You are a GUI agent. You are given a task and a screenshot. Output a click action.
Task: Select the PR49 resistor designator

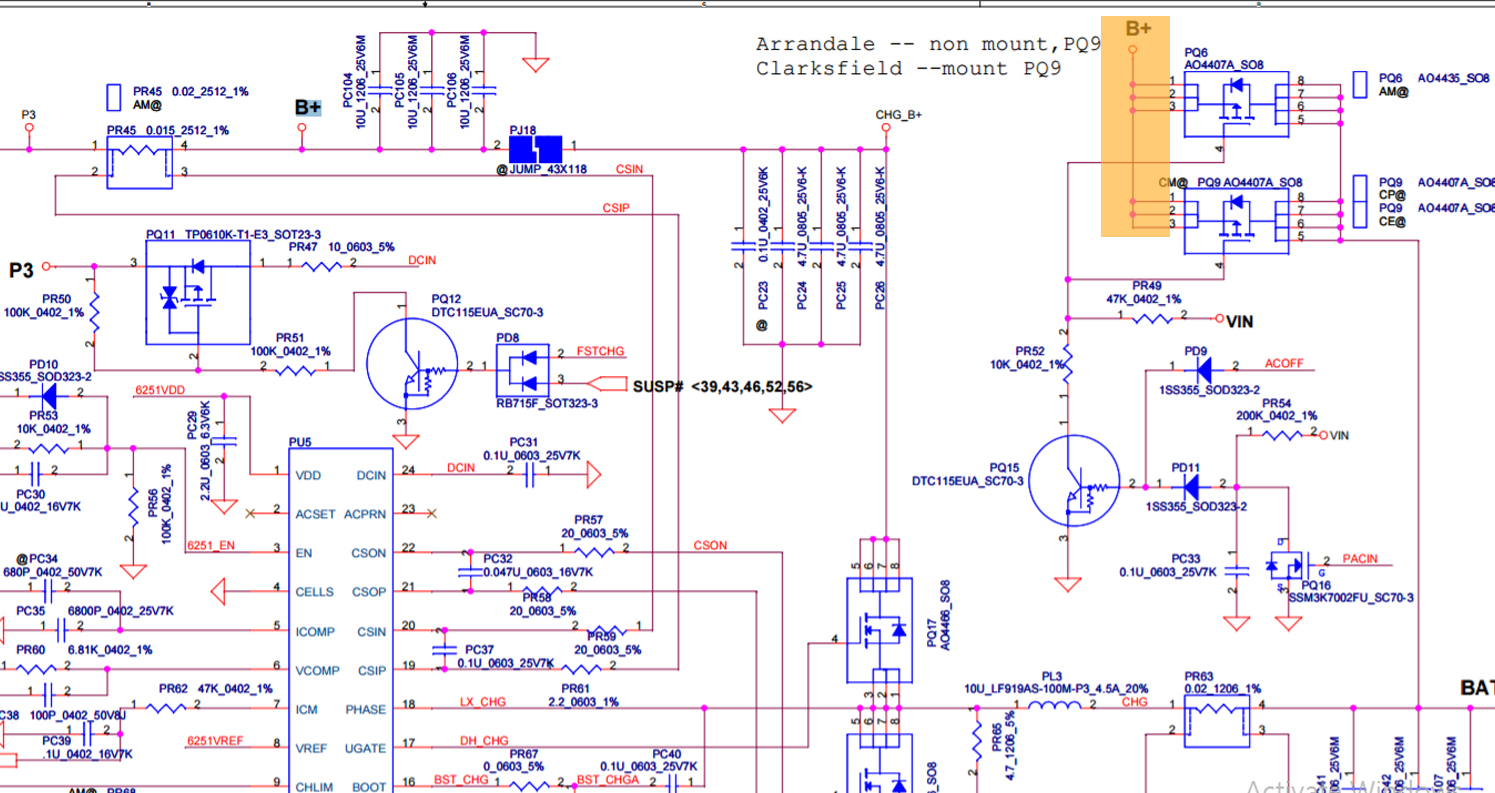coord(1147,286)
